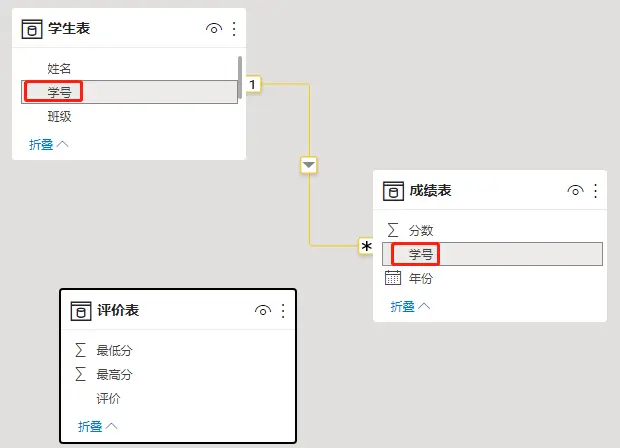Click the 评价表 table icon
This screenshot has width=620, height=448.
coord(81,311)
